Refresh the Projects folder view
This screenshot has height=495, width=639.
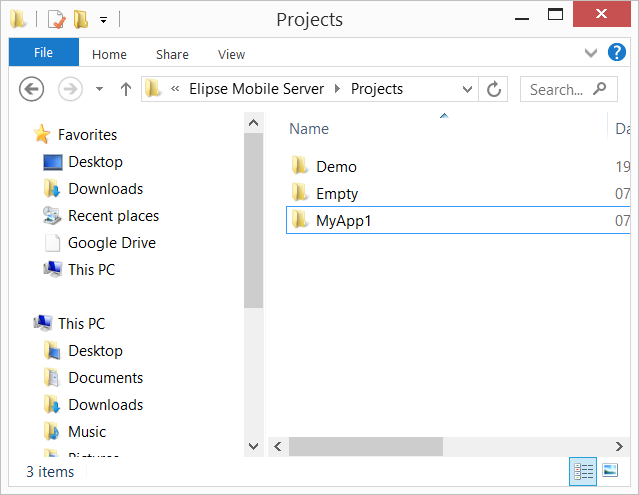(x=494, y=89)
